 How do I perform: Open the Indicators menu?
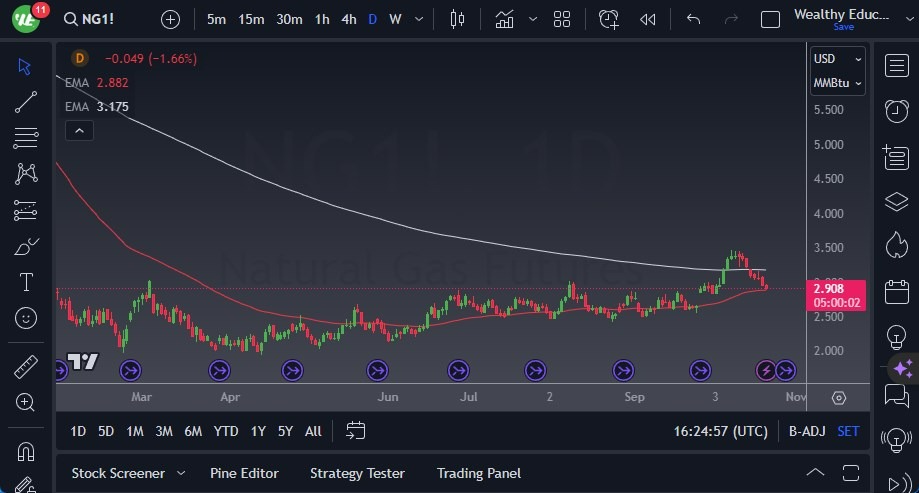click(505, 19)
